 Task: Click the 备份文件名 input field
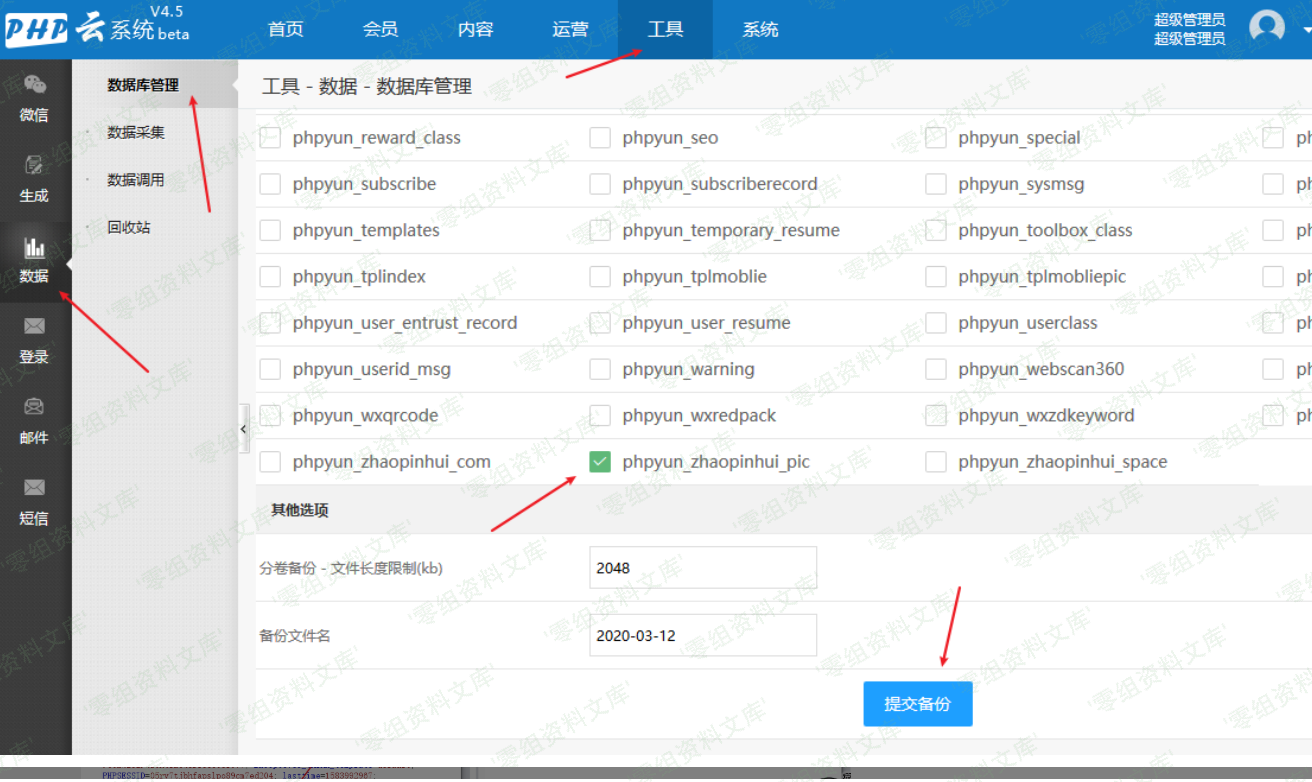pyautogui.click(x=703, y=635)
